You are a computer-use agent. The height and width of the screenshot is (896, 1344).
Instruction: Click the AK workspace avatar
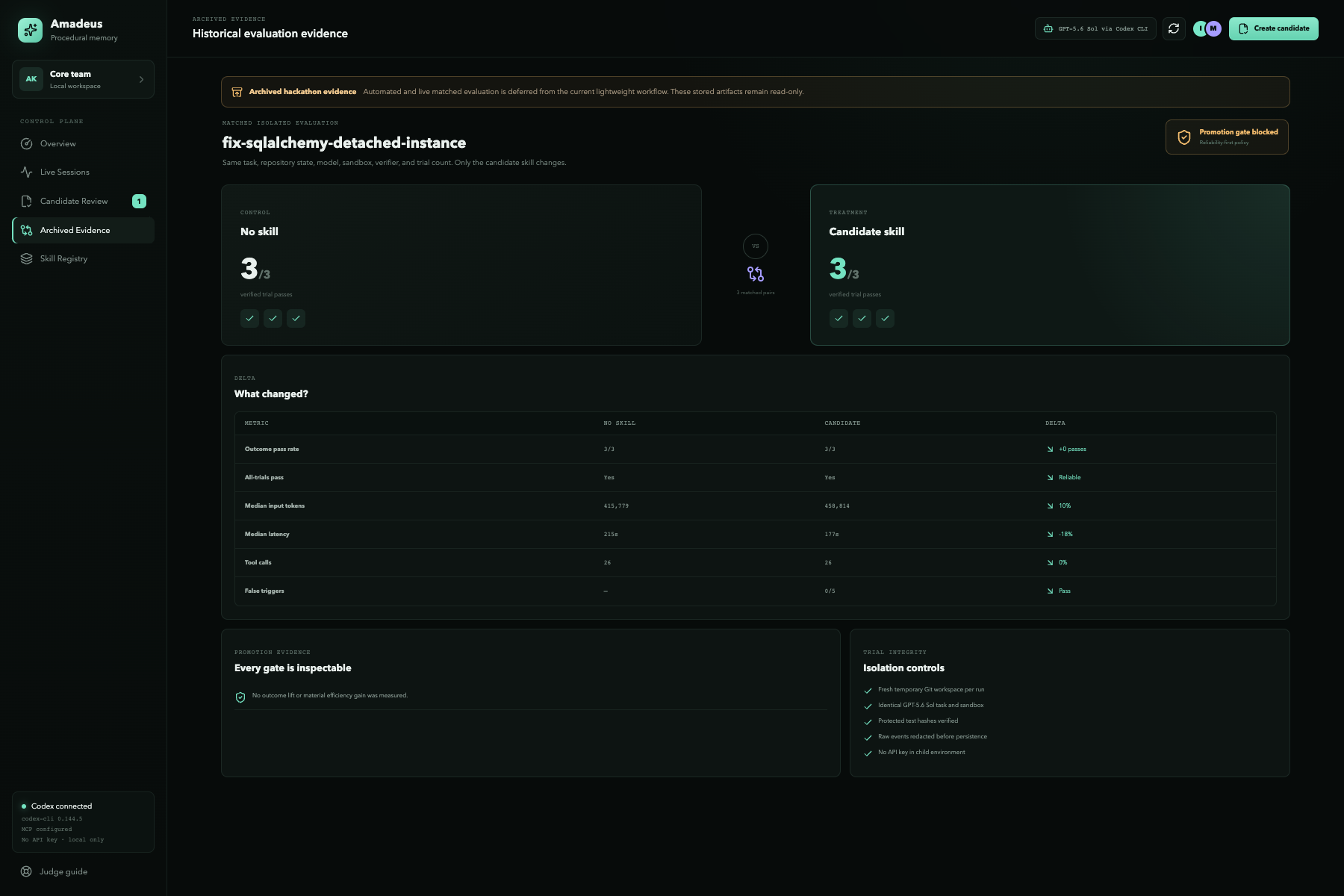(x=31, y=79)
